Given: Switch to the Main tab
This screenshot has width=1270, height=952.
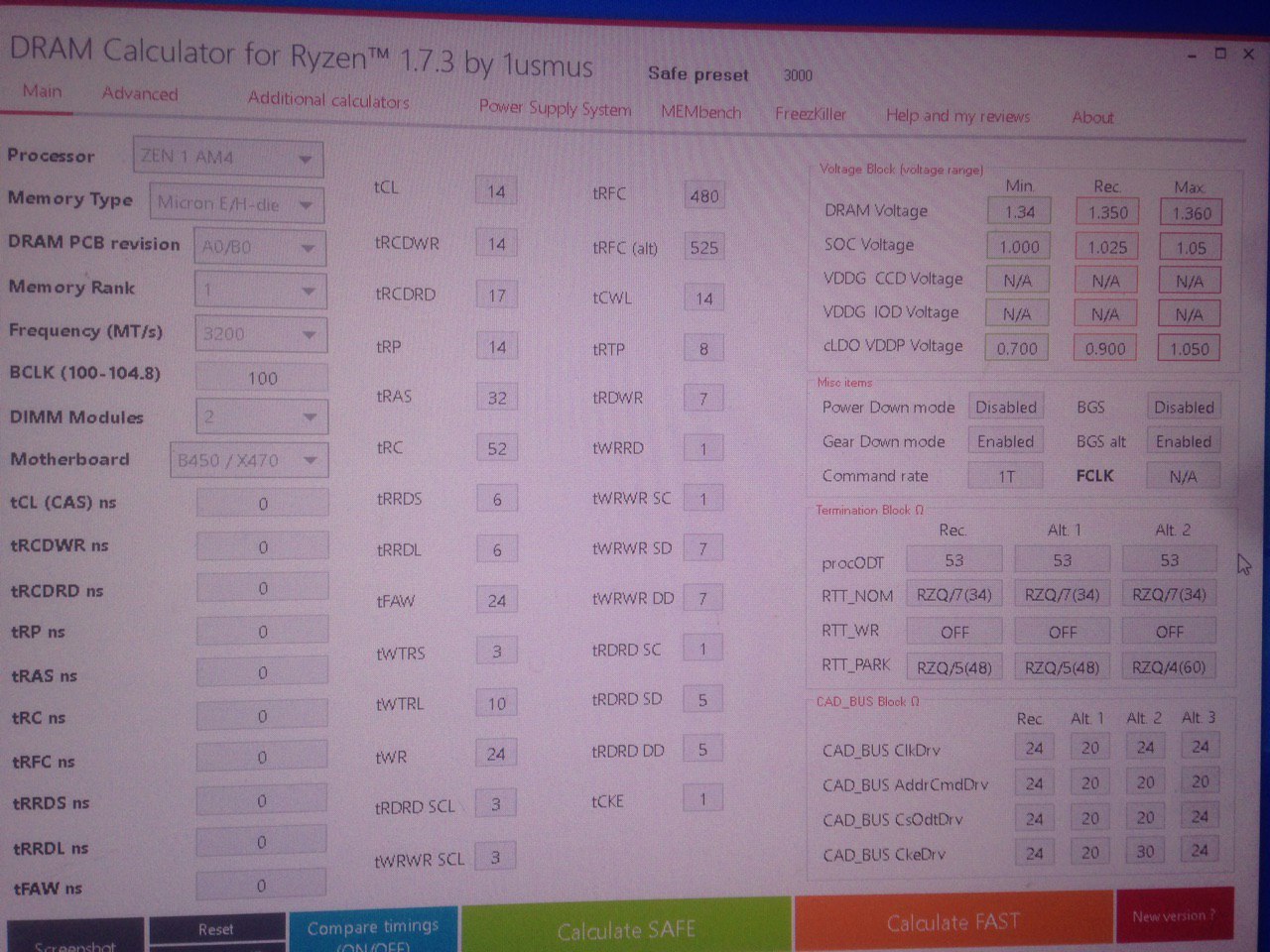Looking at the screenshot, I should point(42,91).
